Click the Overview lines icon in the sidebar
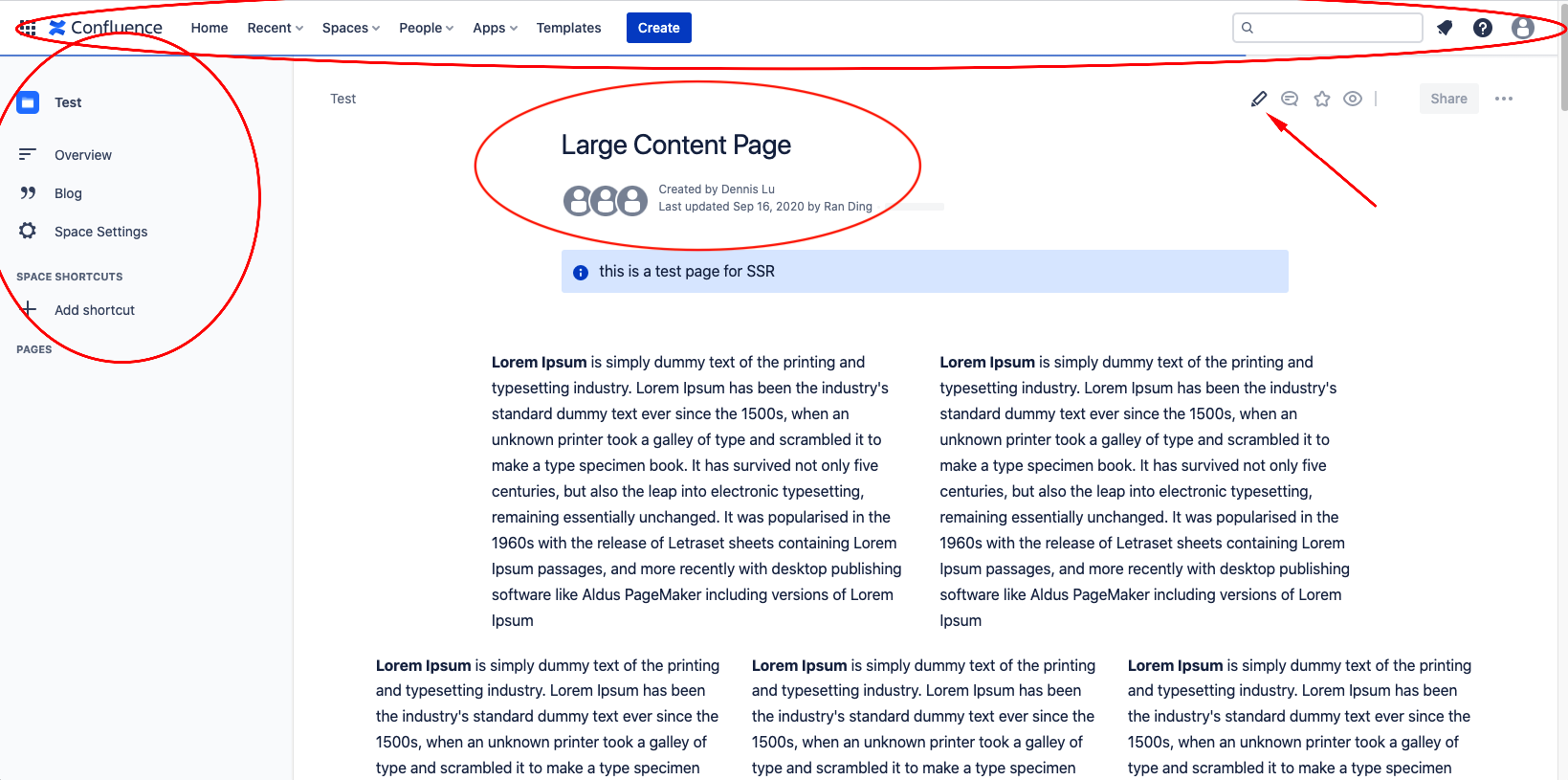The height and width of the screenshot is (780, 1568). pos(28,154)
